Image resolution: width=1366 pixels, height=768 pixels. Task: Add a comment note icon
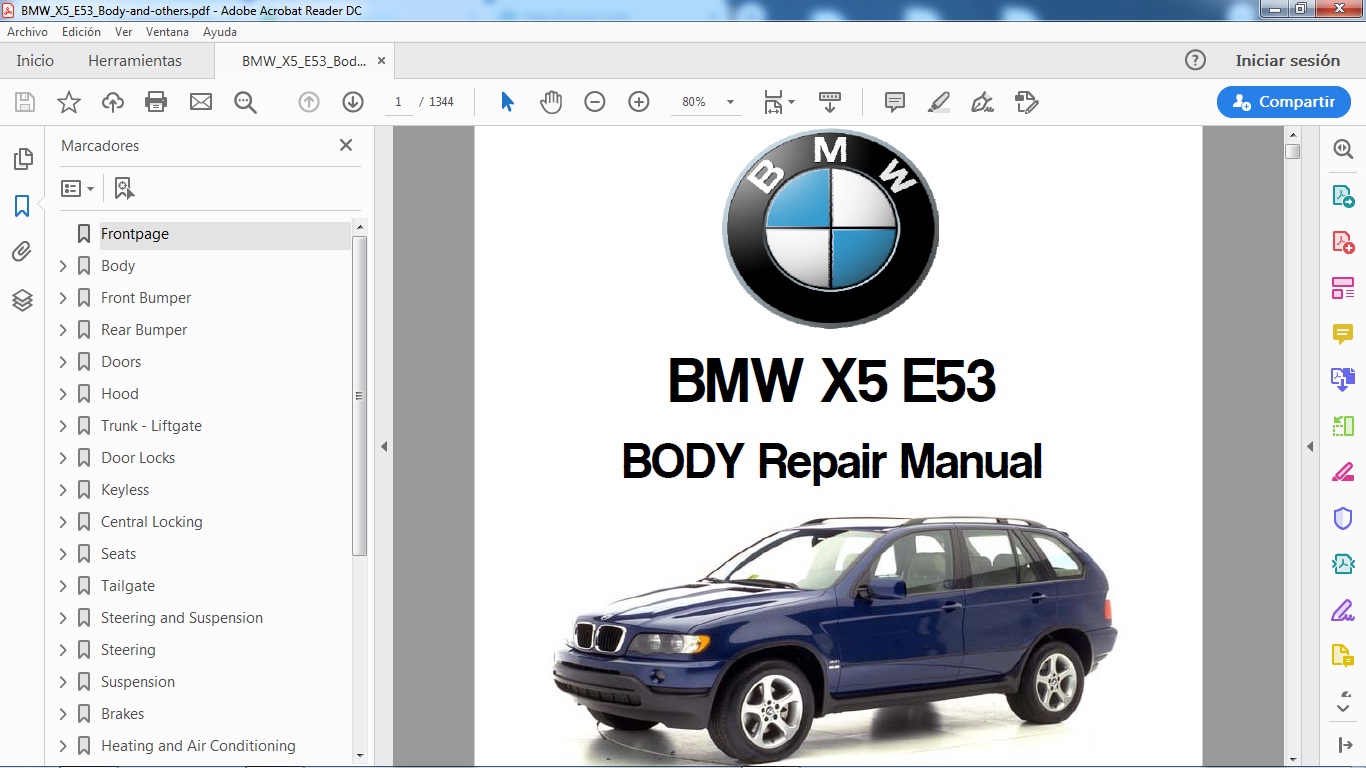coord(895,102)
